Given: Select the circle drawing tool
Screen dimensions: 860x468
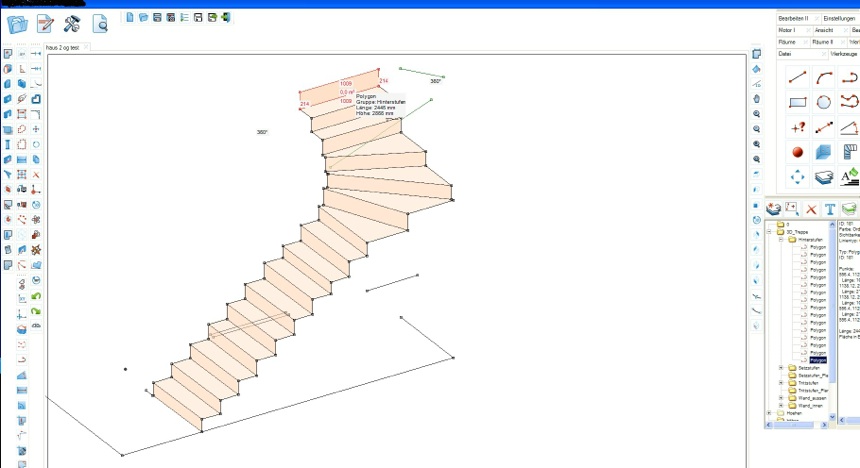Looking at the screenshot, I should pos(824,102).
